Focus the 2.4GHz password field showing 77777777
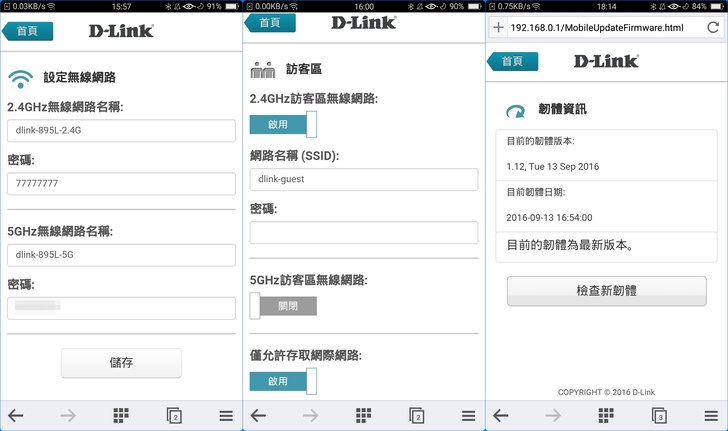 pos(121,183)
